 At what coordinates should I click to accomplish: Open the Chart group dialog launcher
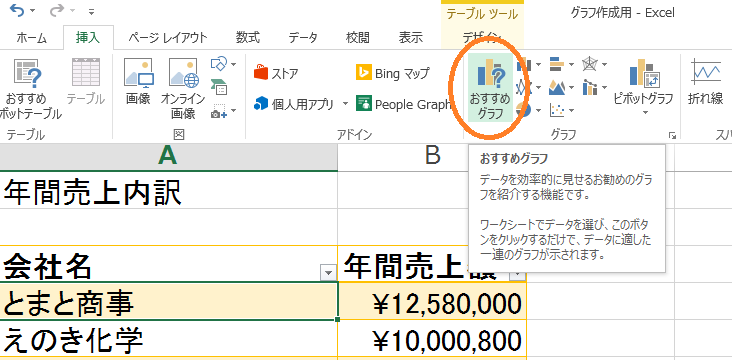point(672,135)
